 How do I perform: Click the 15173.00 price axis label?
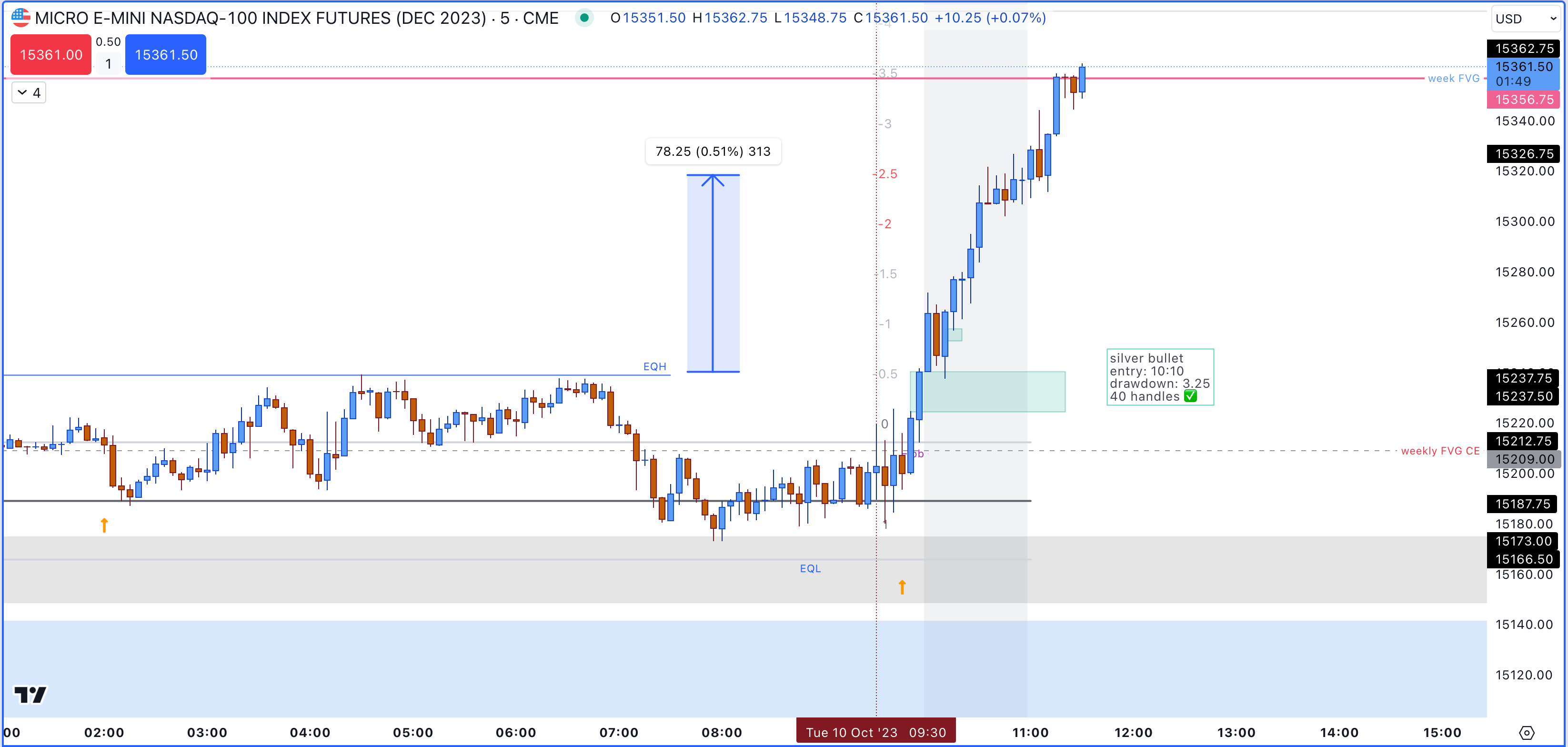pyautogui.click(x=1524, y=541)
